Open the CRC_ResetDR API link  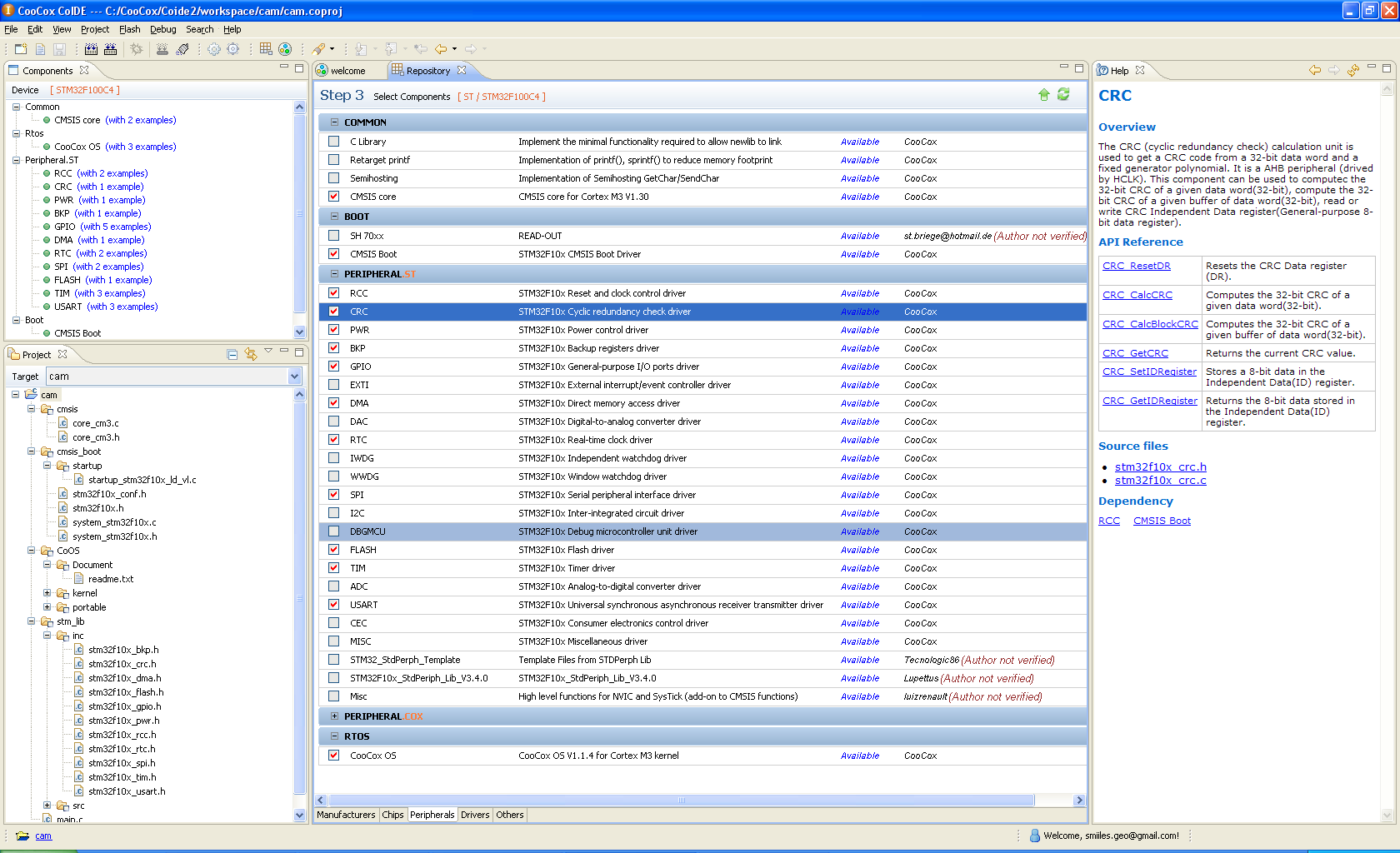1136,266
